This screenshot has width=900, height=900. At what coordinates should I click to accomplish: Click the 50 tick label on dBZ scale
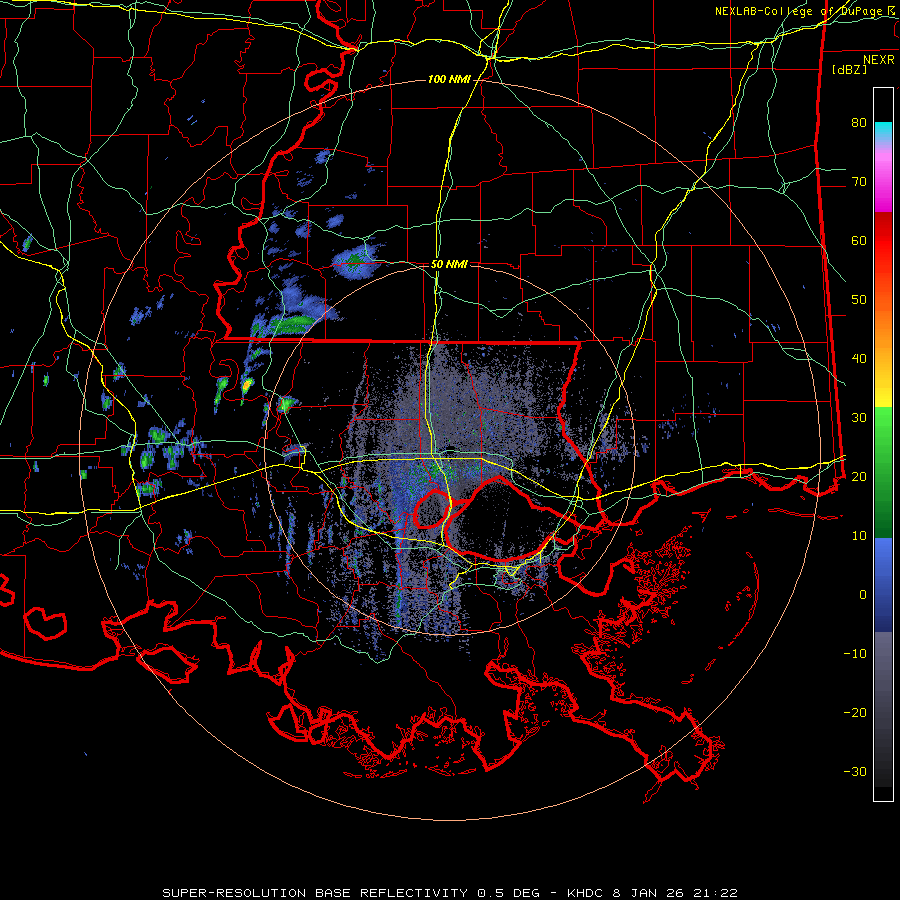(x=859, y=300)
